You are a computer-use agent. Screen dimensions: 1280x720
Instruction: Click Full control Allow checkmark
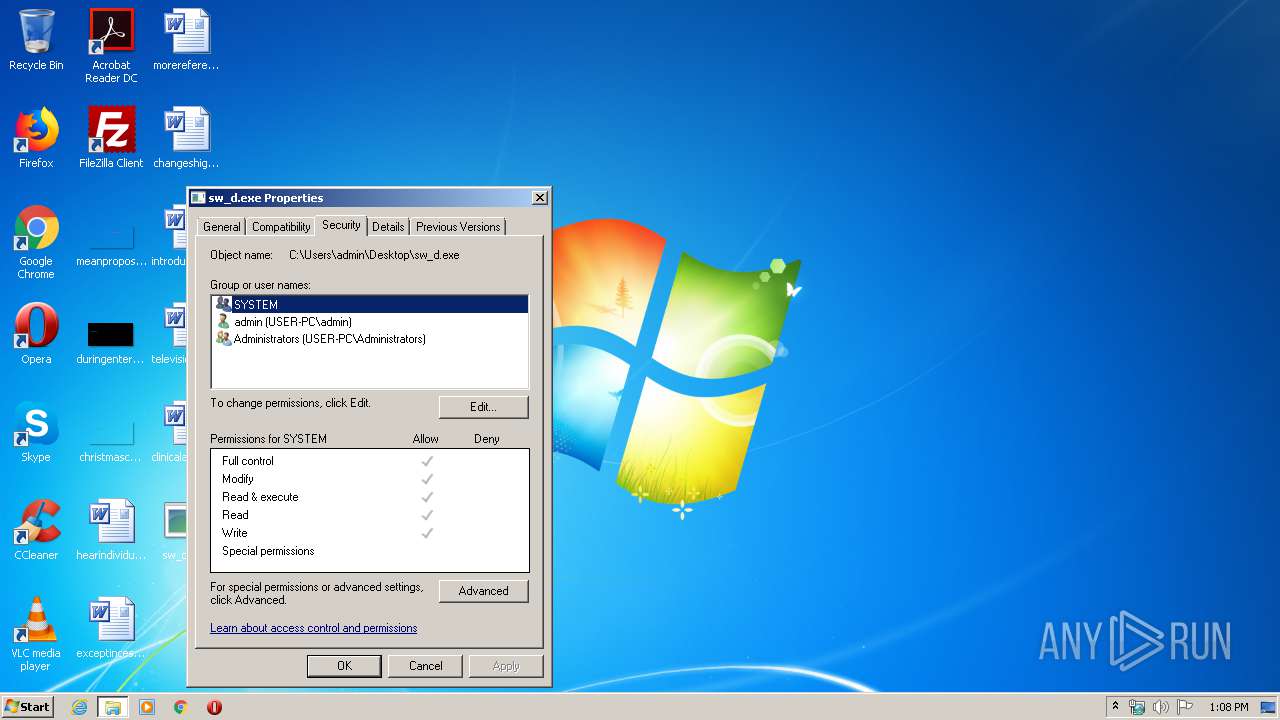[427, 461]
